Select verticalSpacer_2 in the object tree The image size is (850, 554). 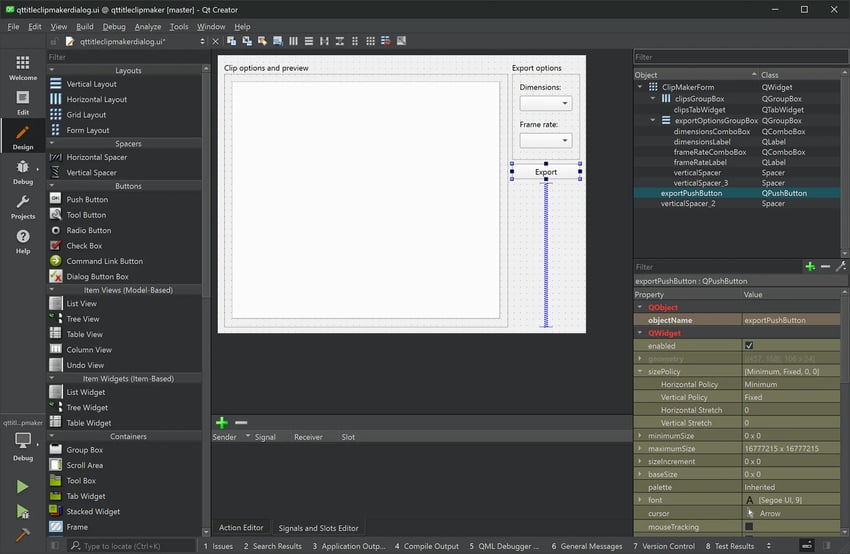click(693, 204)
